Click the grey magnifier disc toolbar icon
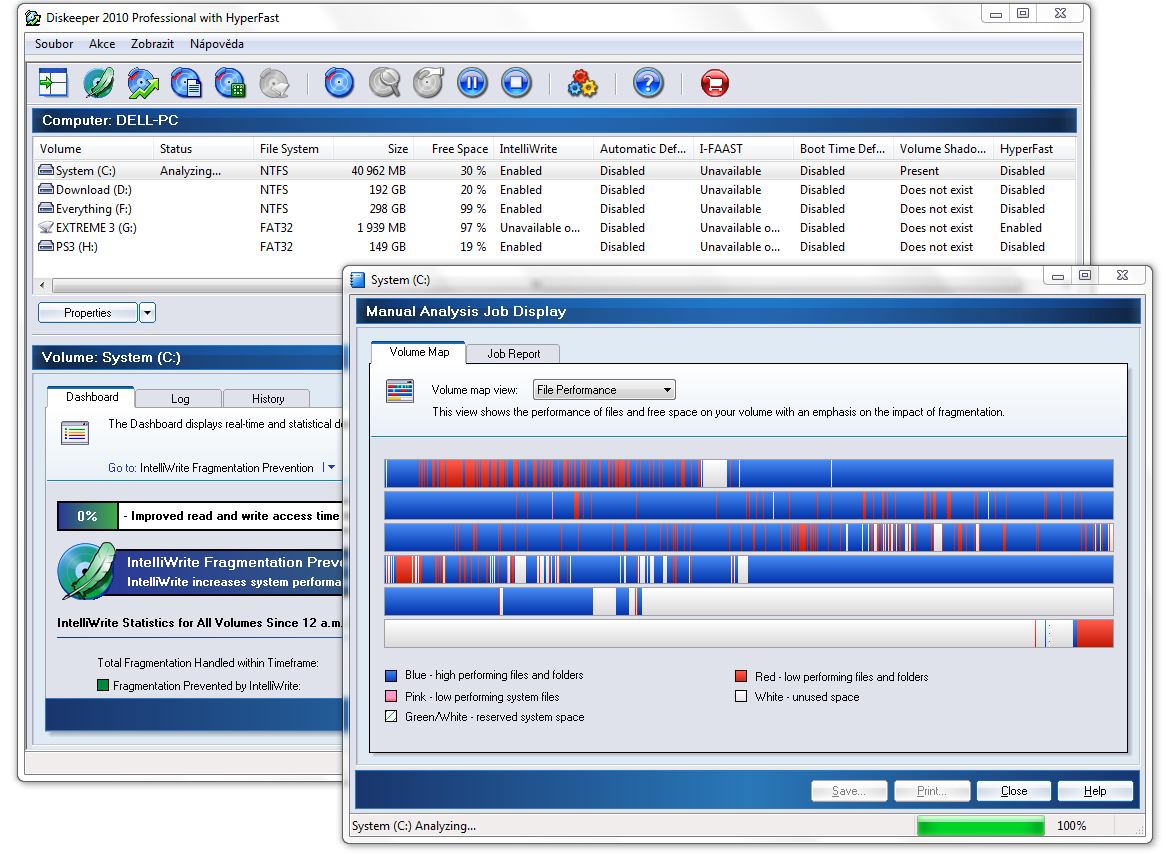 [x=384, y=83]
